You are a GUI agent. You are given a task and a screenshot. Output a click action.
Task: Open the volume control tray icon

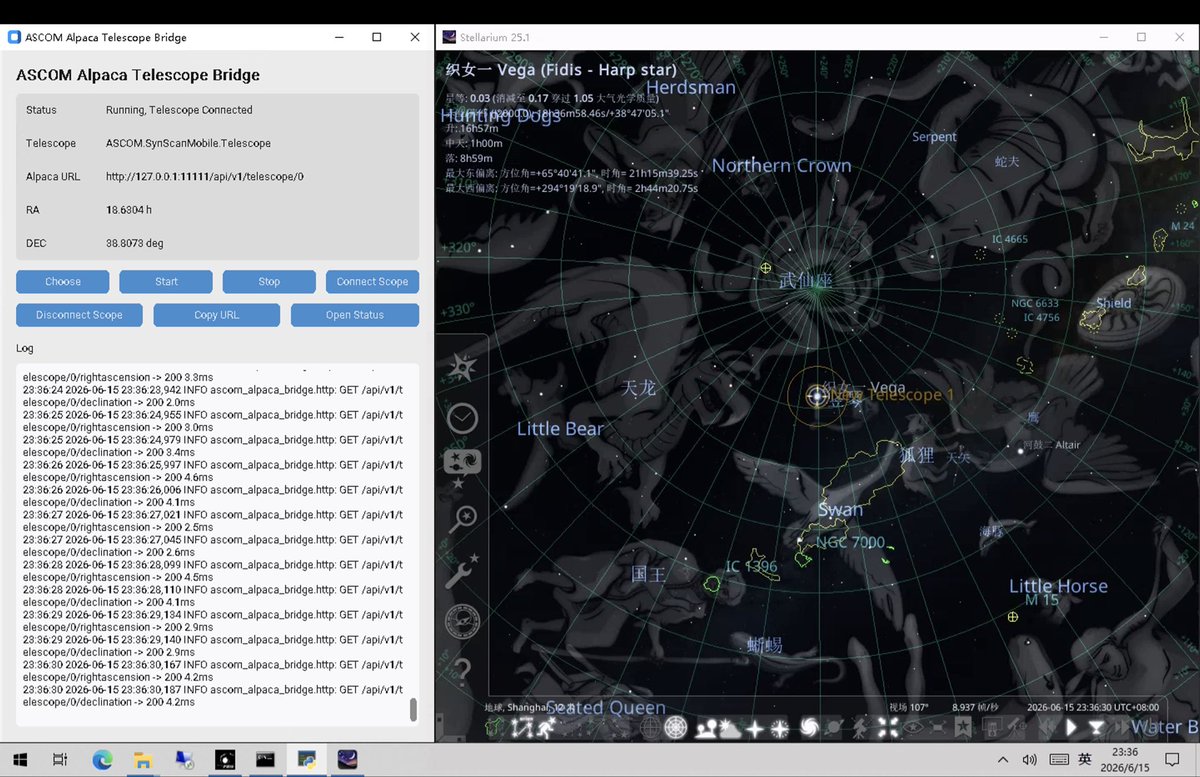(x=1030, y=760)
